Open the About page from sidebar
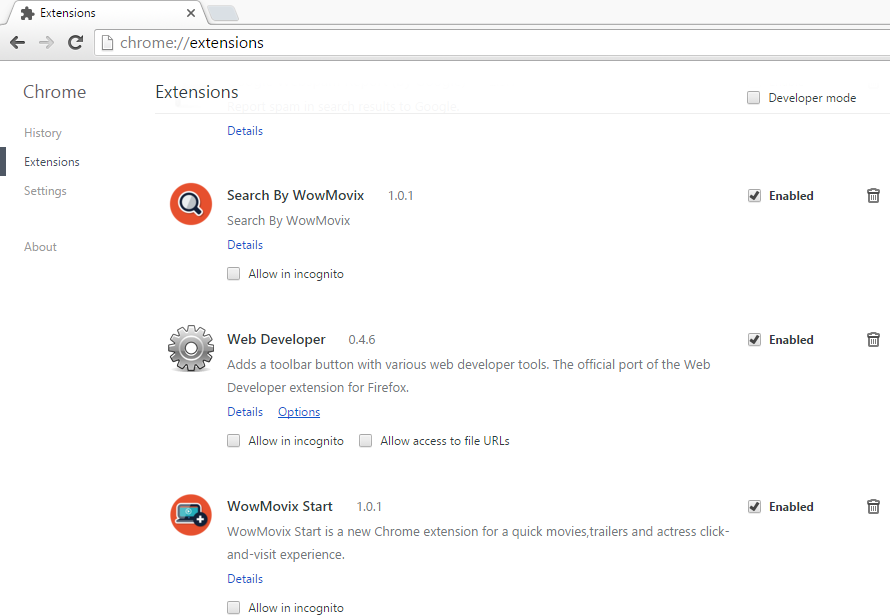The height and width of the screenshot is (615, 890). (40, 247)
